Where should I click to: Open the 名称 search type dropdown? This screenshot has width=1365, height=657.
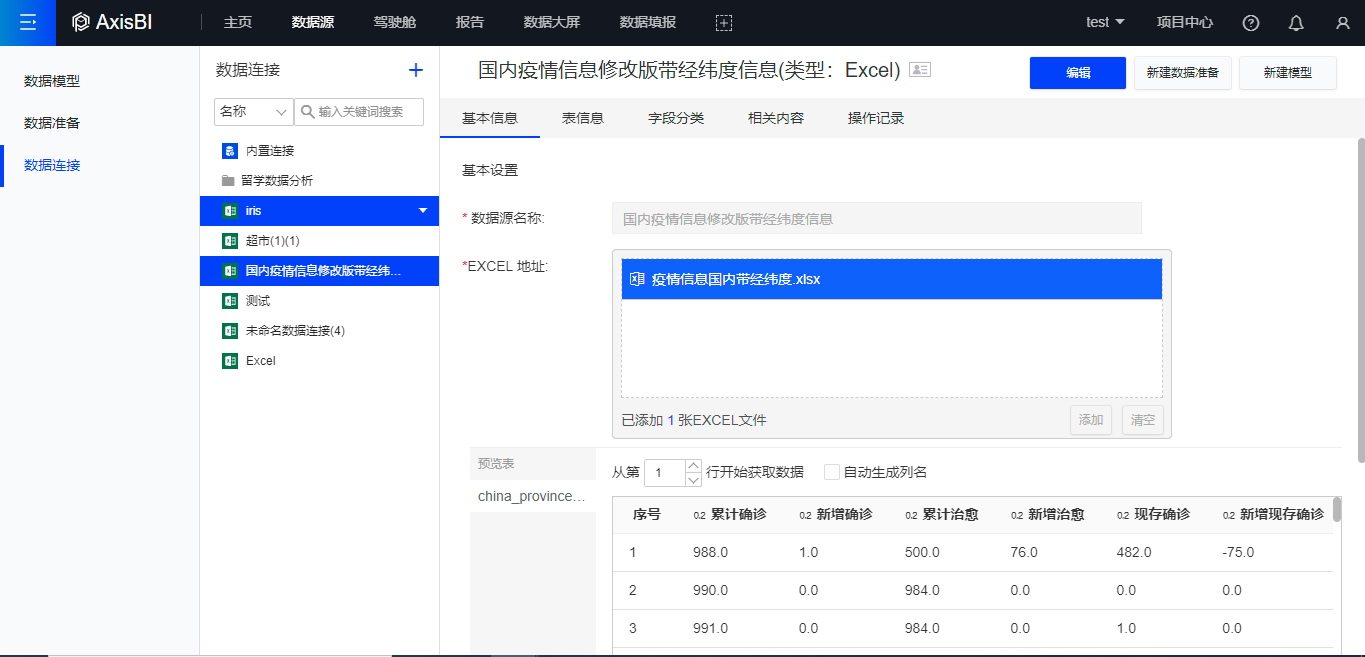(253, 112)
